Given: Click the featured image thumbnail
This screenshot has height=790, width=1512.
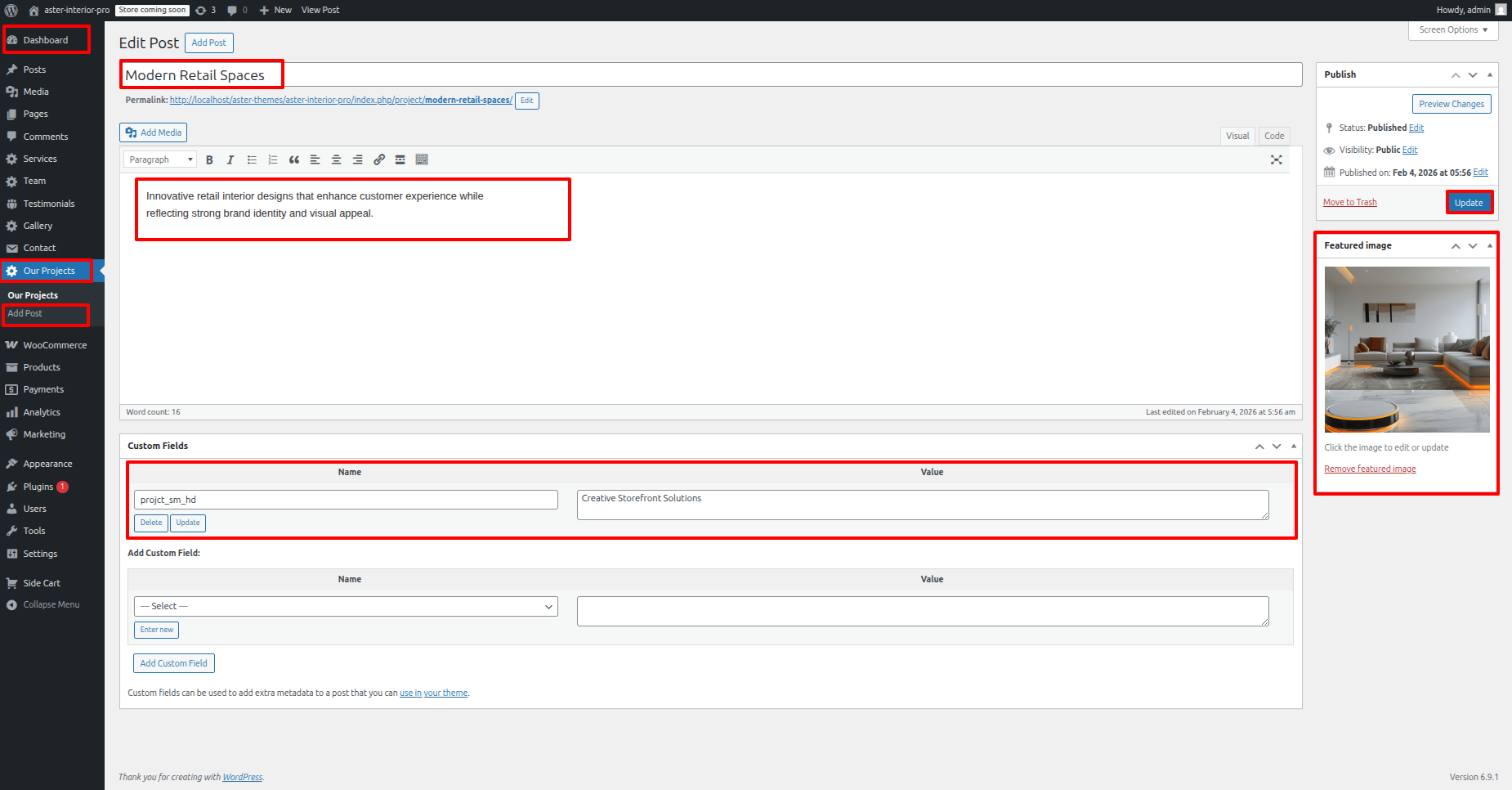Looking at the screenshot, I should coord(1407,349).
